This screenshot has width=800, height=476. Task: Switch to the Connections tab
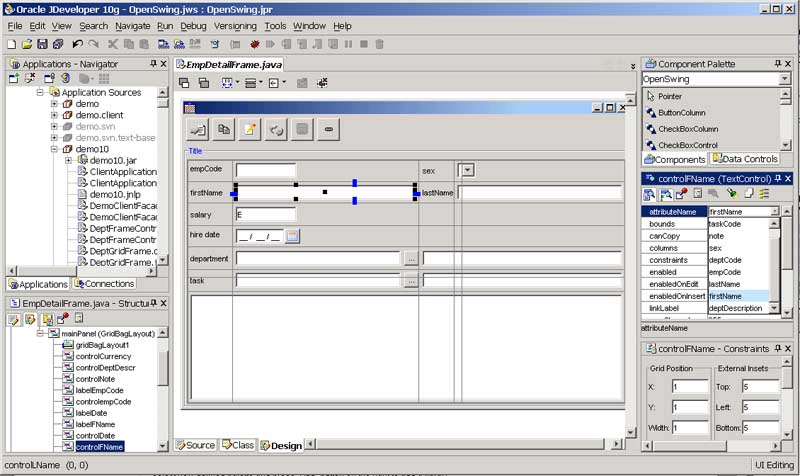pyautogui.click(x=104, y=284)
